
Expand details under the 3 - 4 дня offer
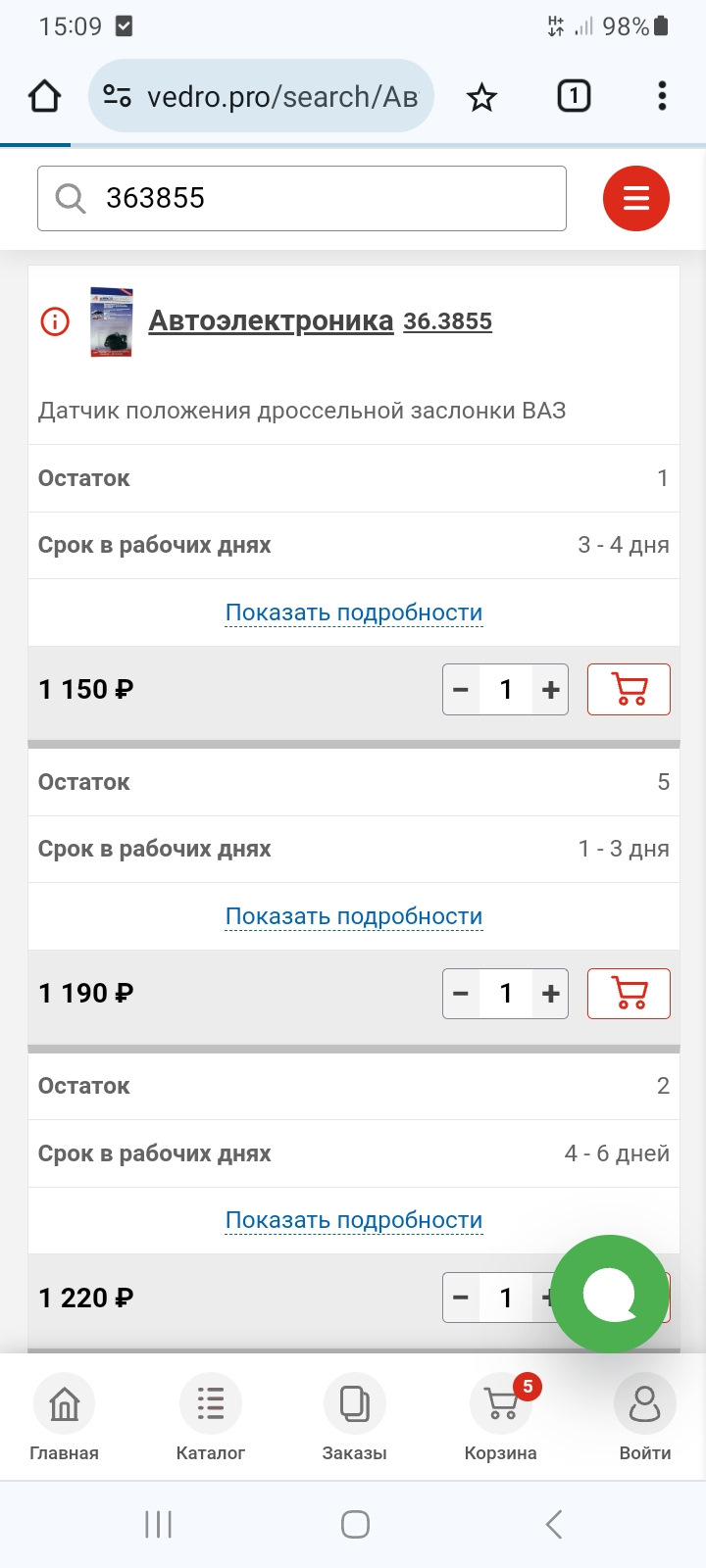354,612
